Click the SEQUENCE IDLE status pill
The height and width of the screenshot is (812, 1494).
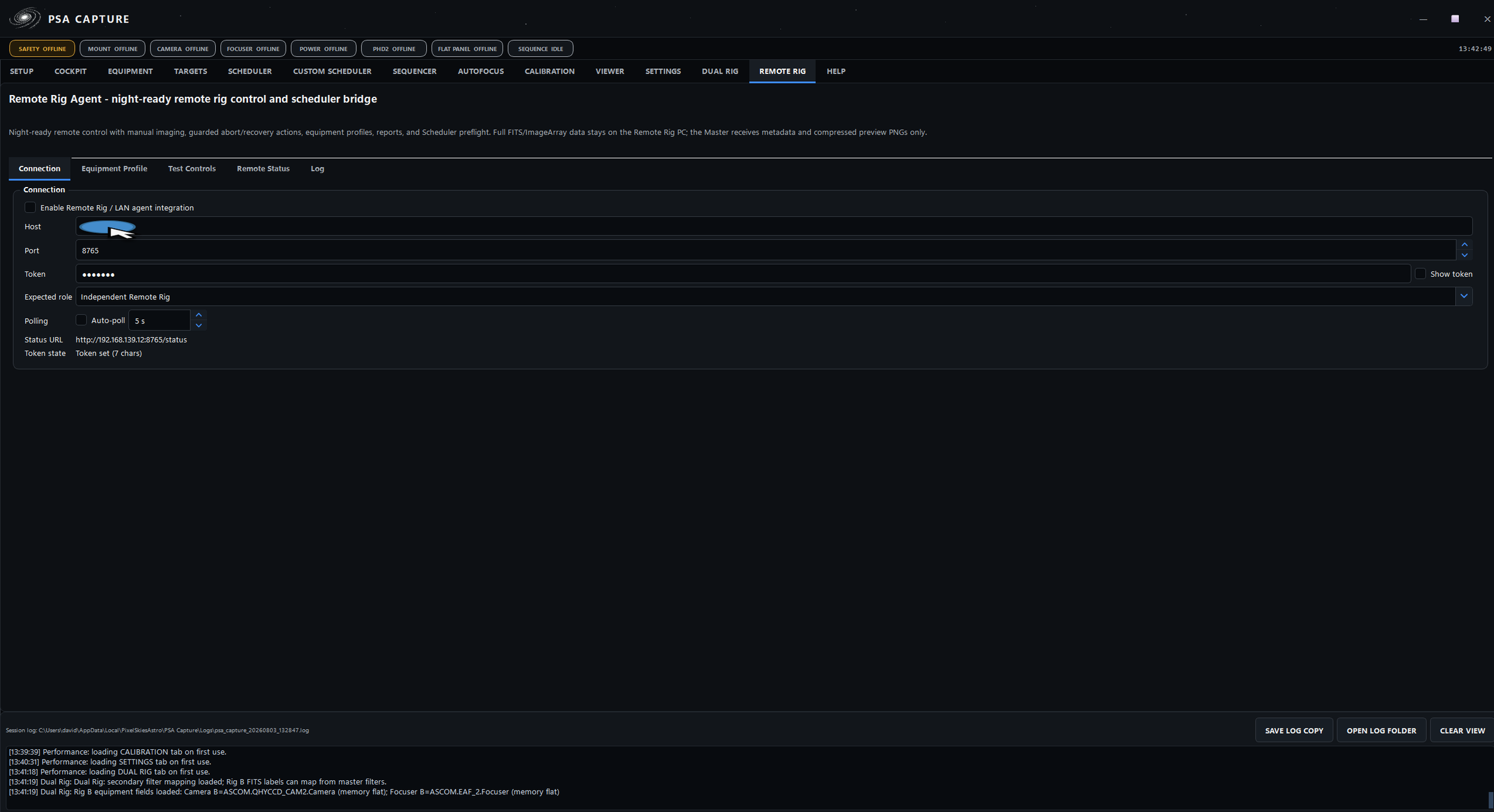(x=540, y=48)
